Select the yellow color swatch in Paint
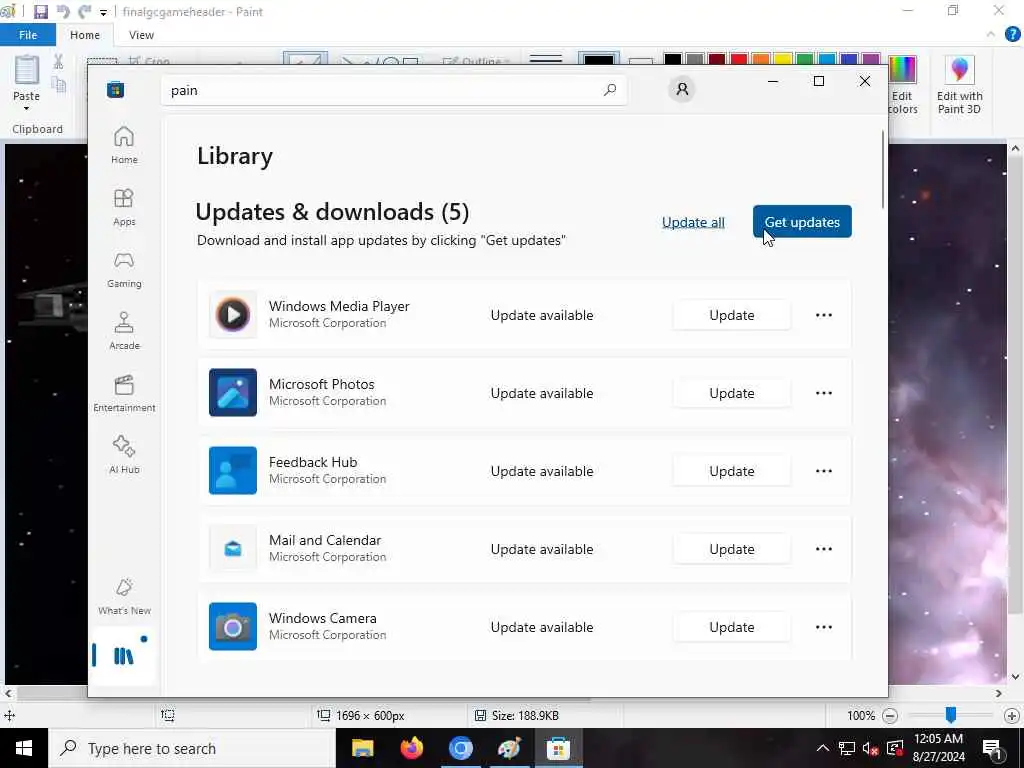Viewport: 1024px width, 768px height. pos(783,59)
